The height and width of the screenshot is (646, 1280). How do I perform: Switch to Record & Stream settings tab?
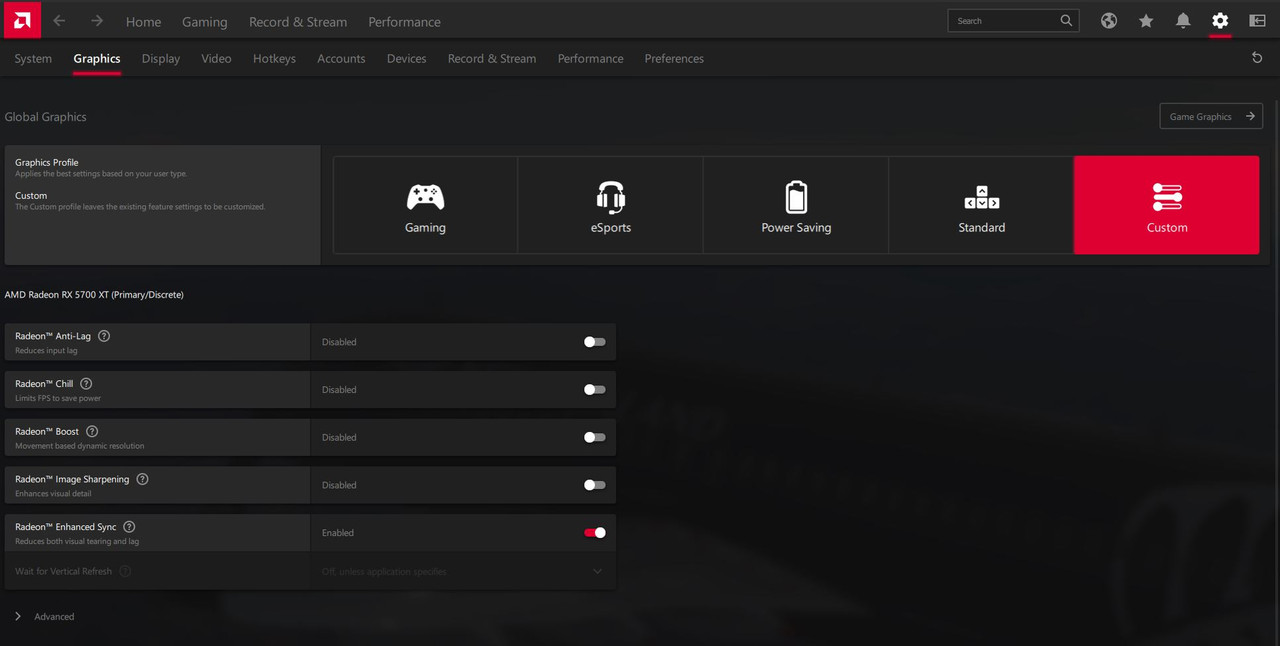pos(492,58)
